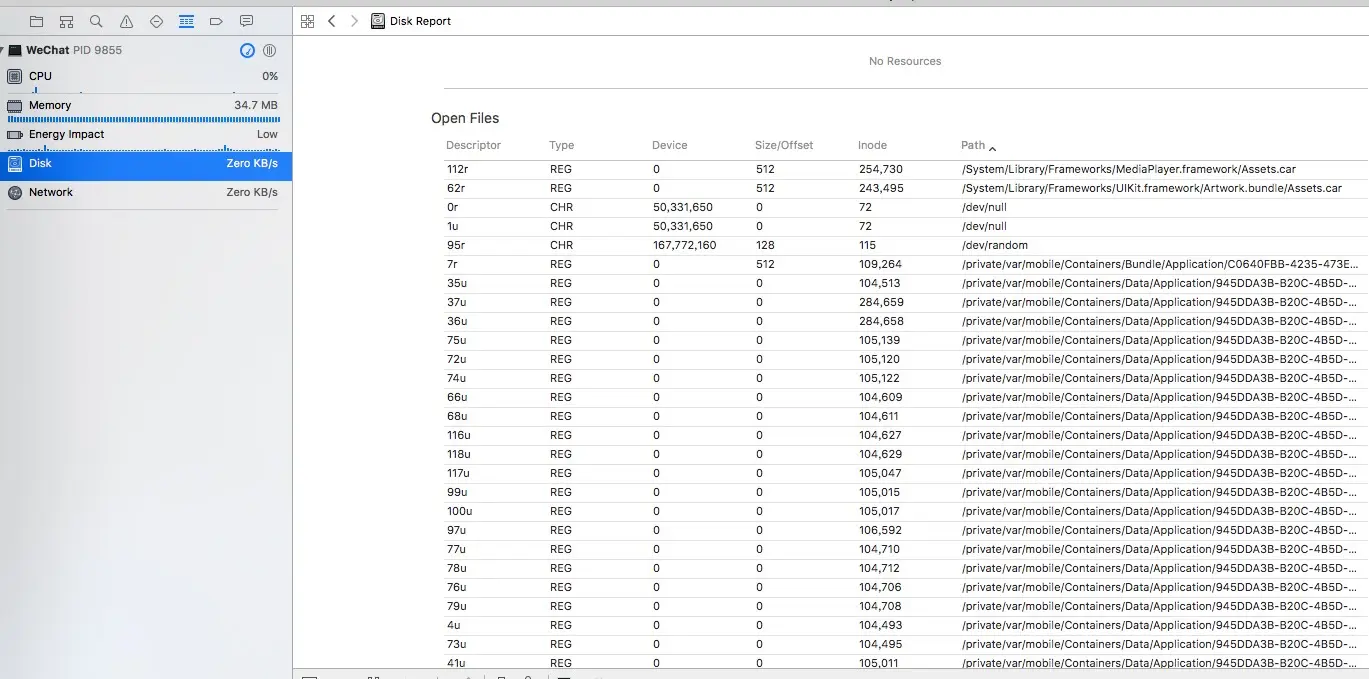
Task: Open the Breakpoint navigator flag icon
Action: [215, 20]
